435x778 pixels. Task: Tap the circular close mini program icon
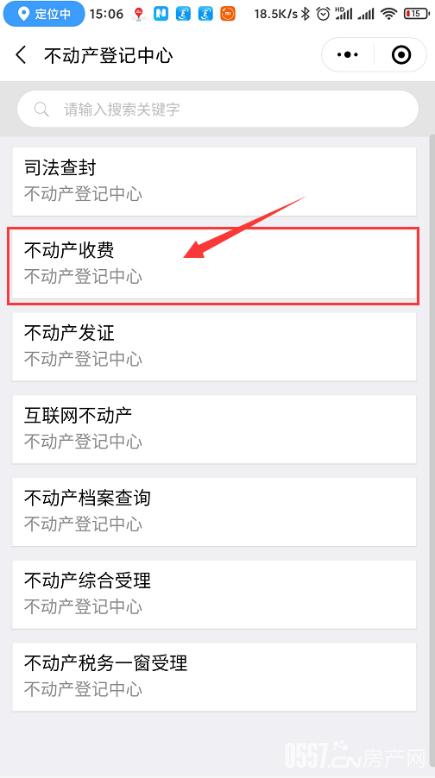click(401, 55)
